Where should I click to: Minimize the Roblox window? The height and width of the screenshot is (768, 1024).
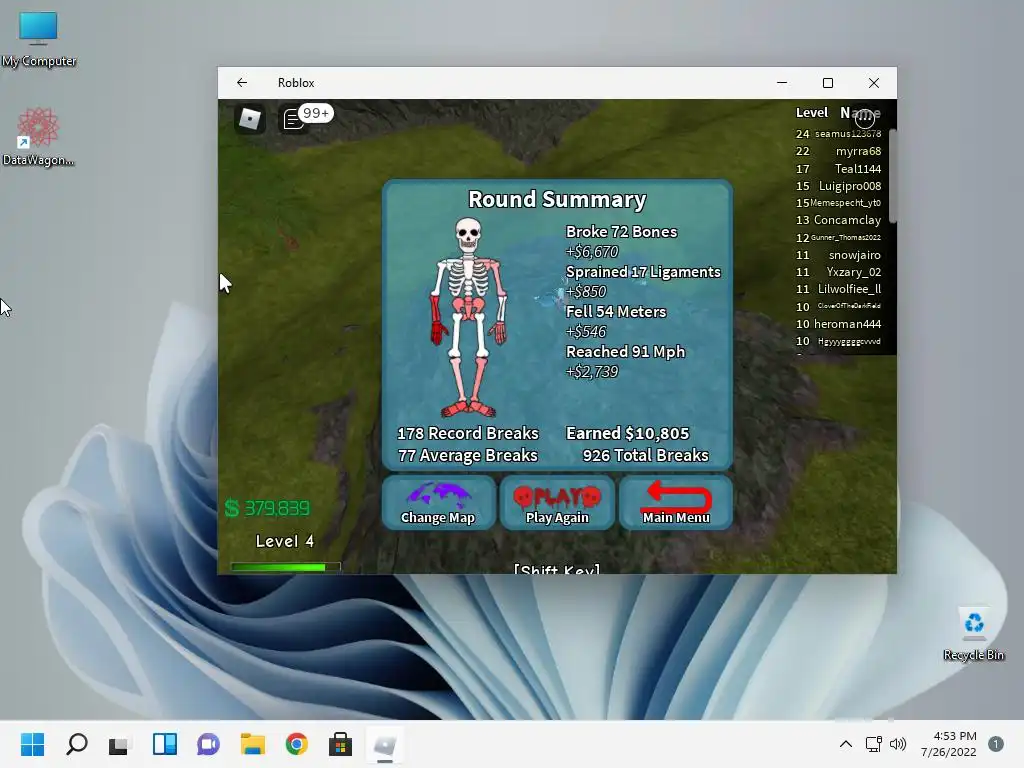click(x=782, y=83)
